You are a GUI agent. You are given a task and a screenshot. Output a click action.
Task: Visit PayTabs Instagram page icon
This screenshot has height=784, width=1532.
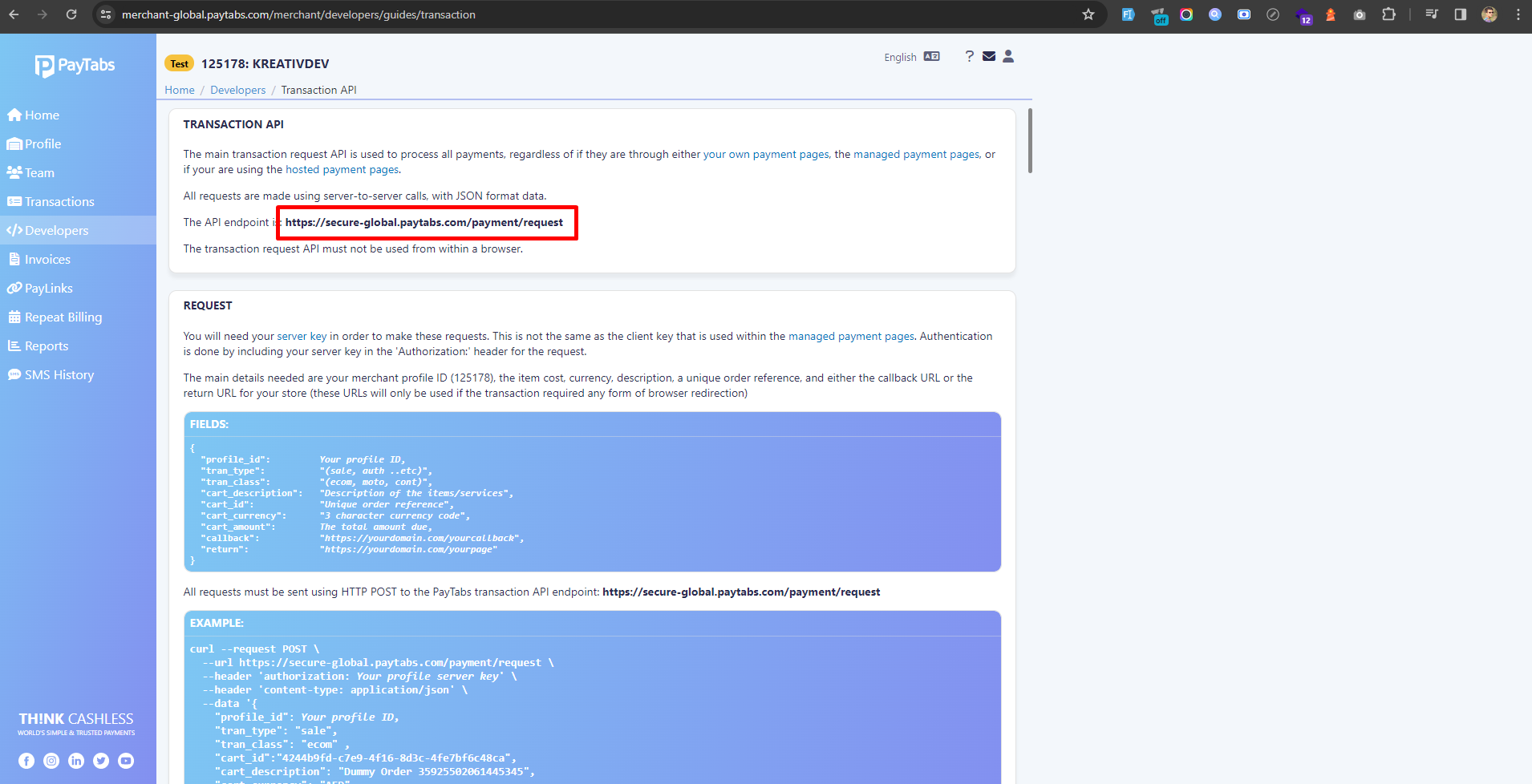(51, 761)
